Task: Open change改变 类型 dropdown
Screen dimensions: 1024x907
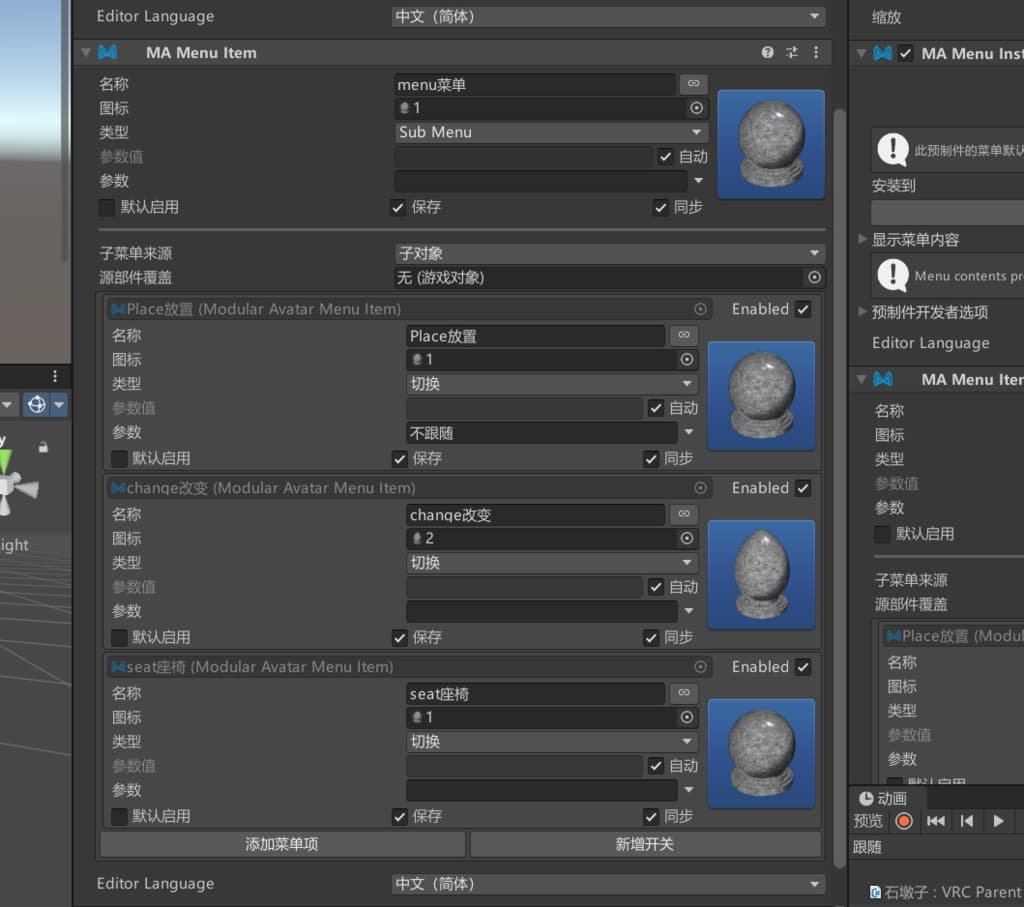Action: [x=552, y=563]
